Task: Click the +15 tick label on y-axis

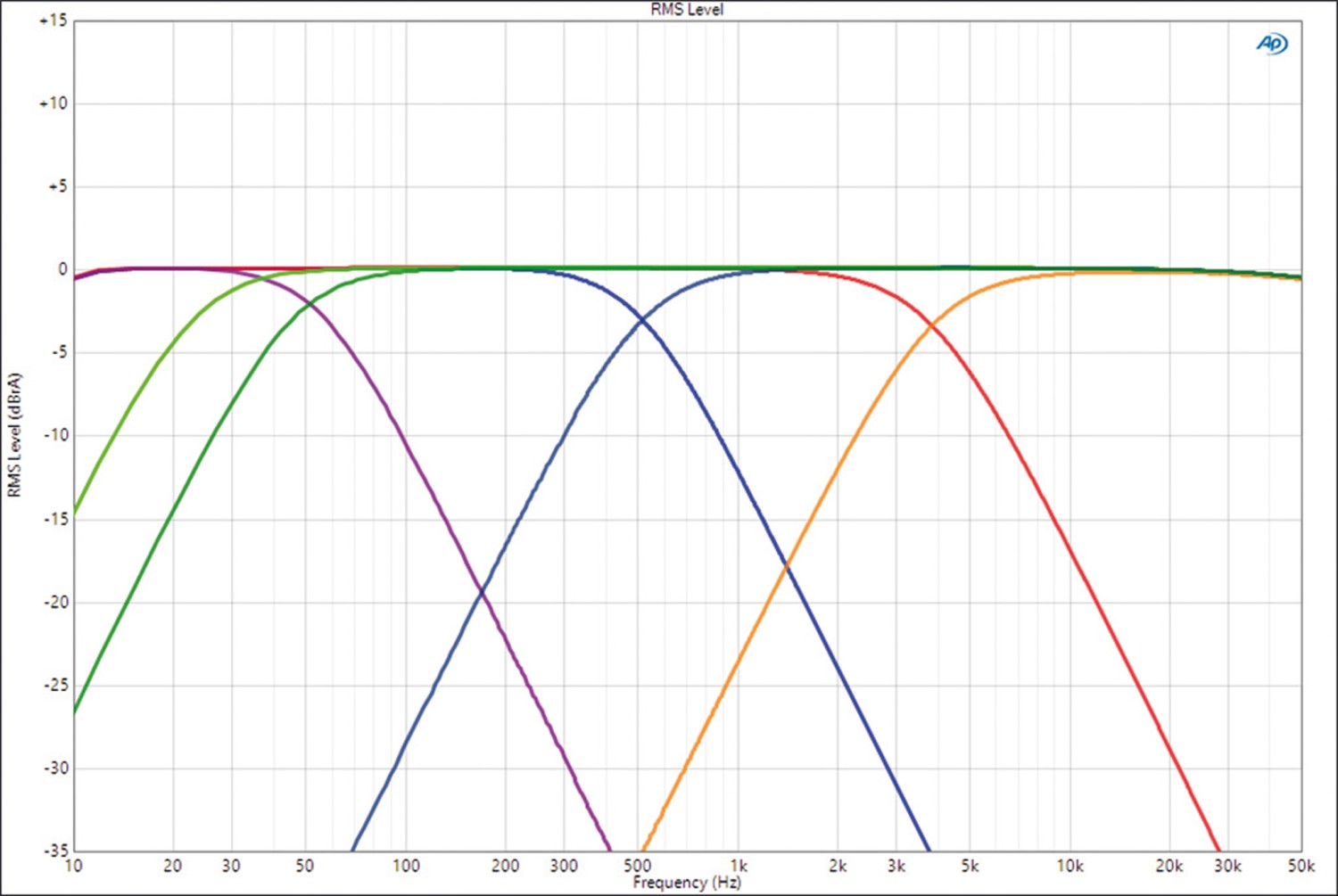Action: pyautogui.click(x=53, y=21)
